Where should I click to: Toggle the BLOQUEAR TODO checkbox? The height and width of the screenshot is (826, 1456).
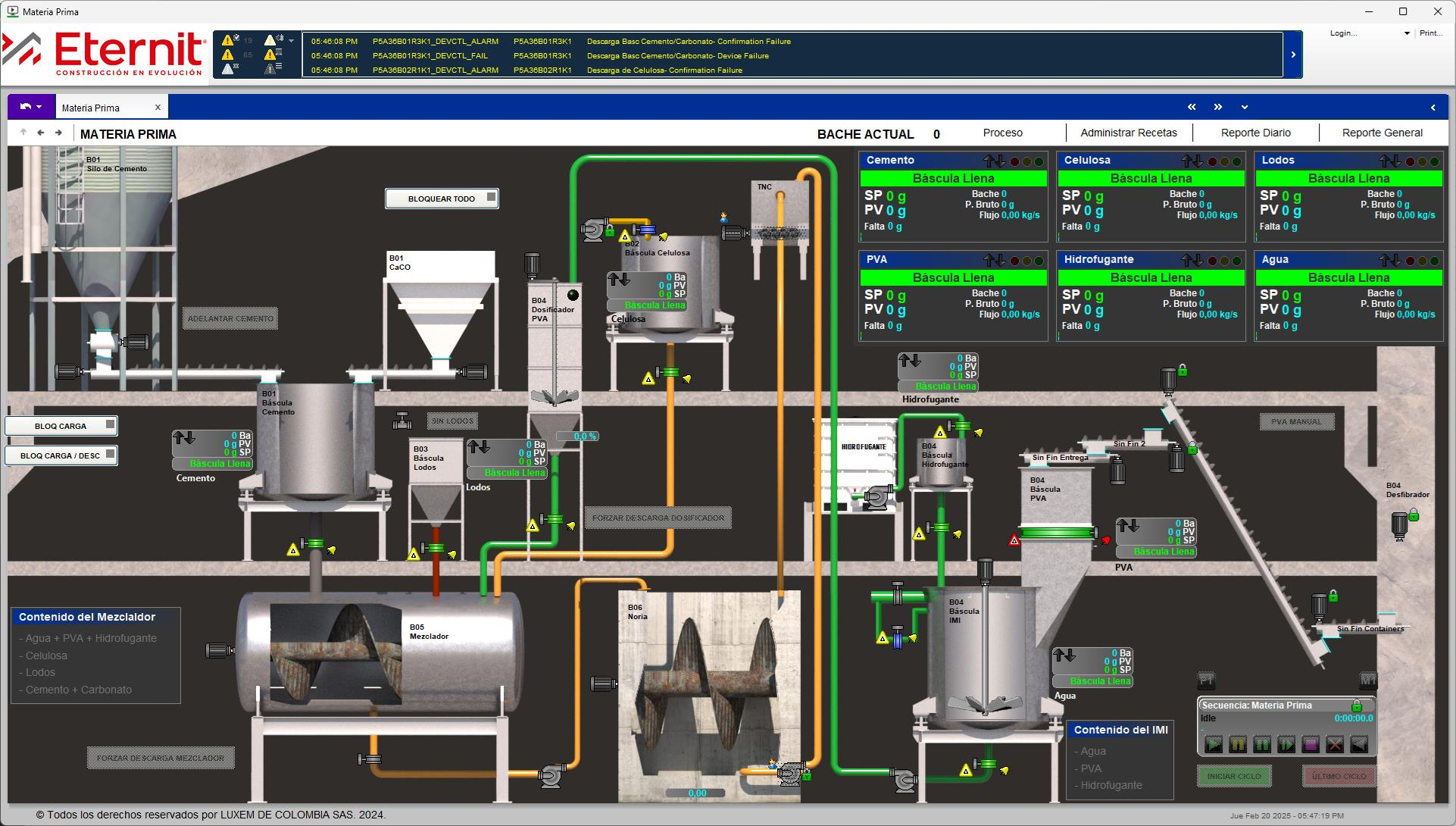click(x=491, y=198)
